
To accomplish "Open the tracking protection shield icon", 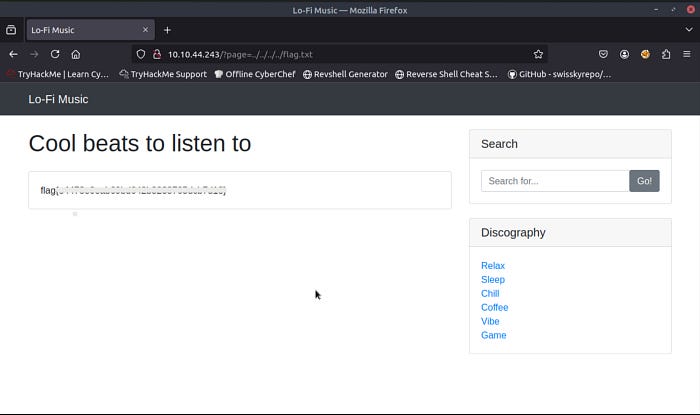I will click(141, 54).
